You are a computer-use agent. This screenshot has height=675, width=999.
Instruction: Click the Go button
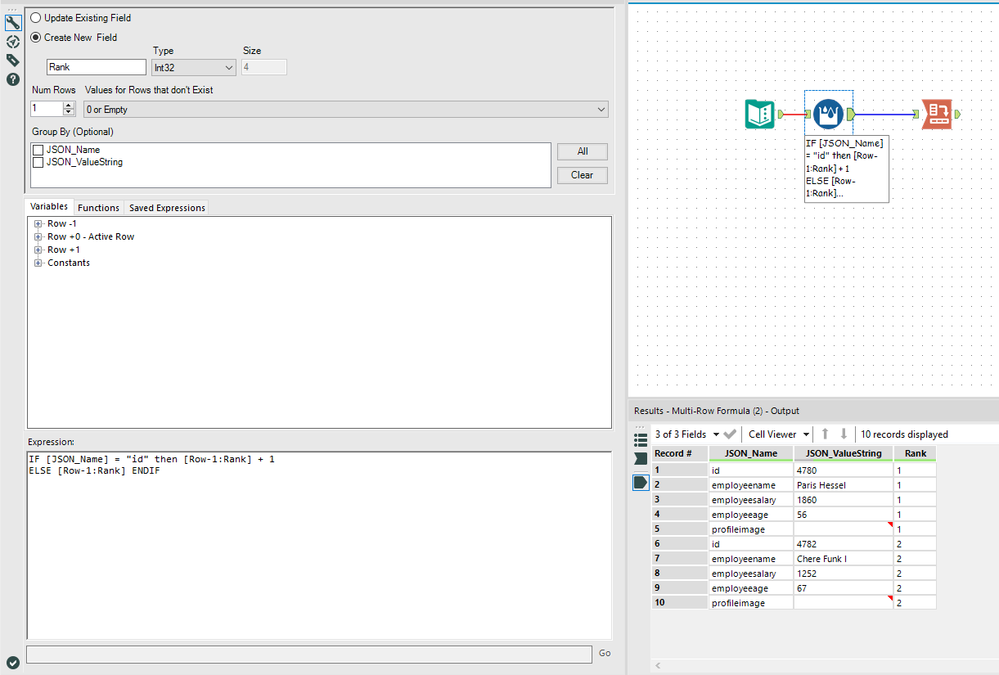click(605, 653)
